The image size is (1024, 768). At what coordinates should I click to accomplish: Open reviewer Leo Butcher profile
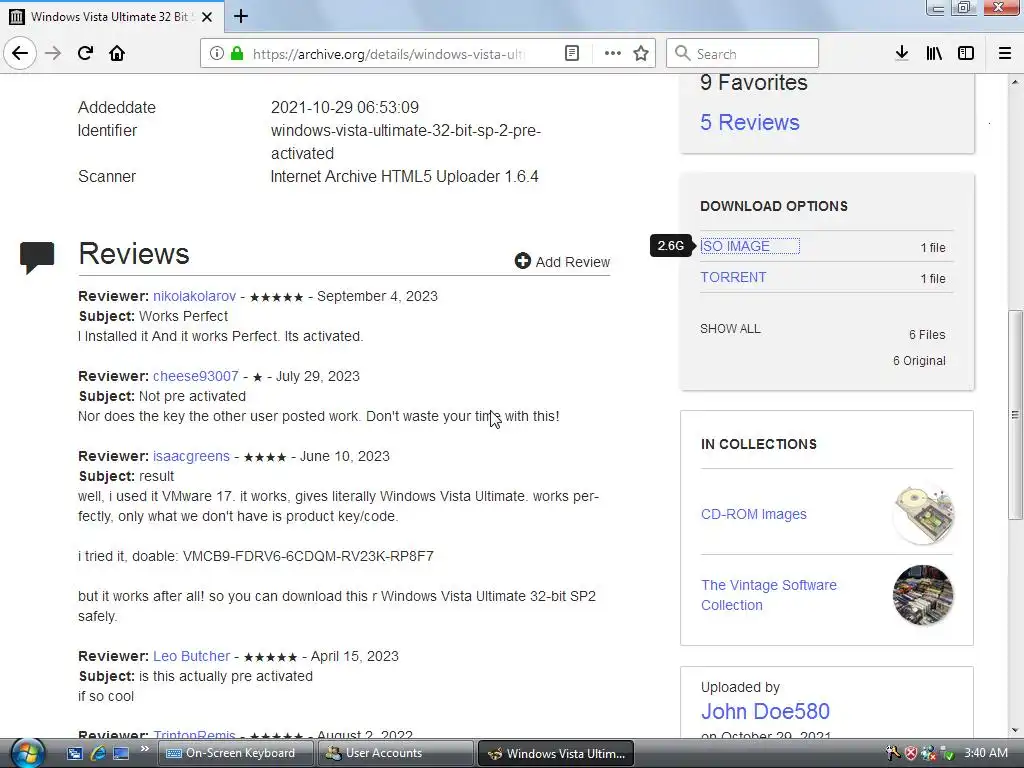(191, 656)
